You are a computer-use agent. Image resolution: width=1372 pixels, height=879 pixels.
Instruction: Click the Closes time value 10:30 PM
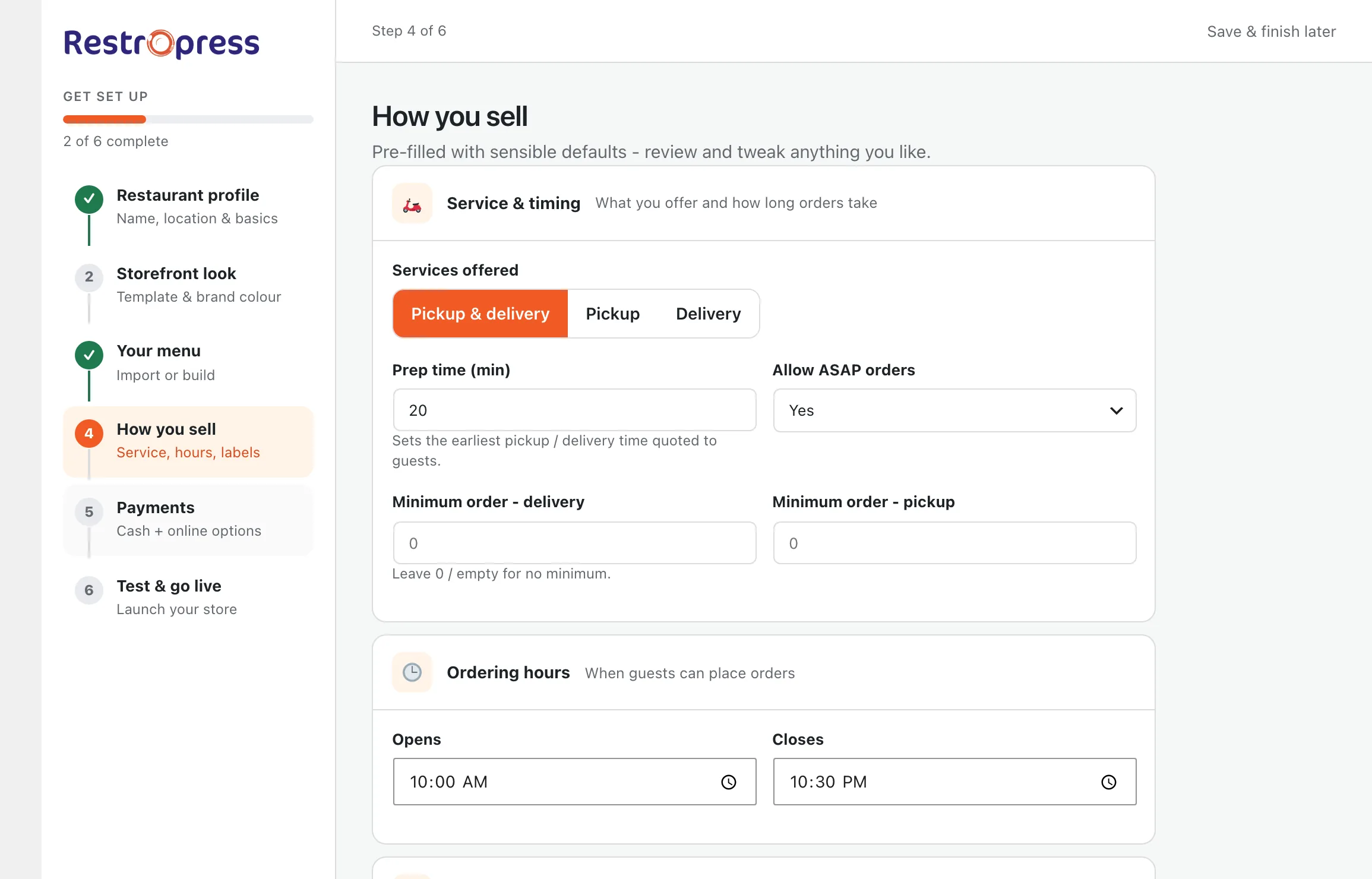[829, 782]
